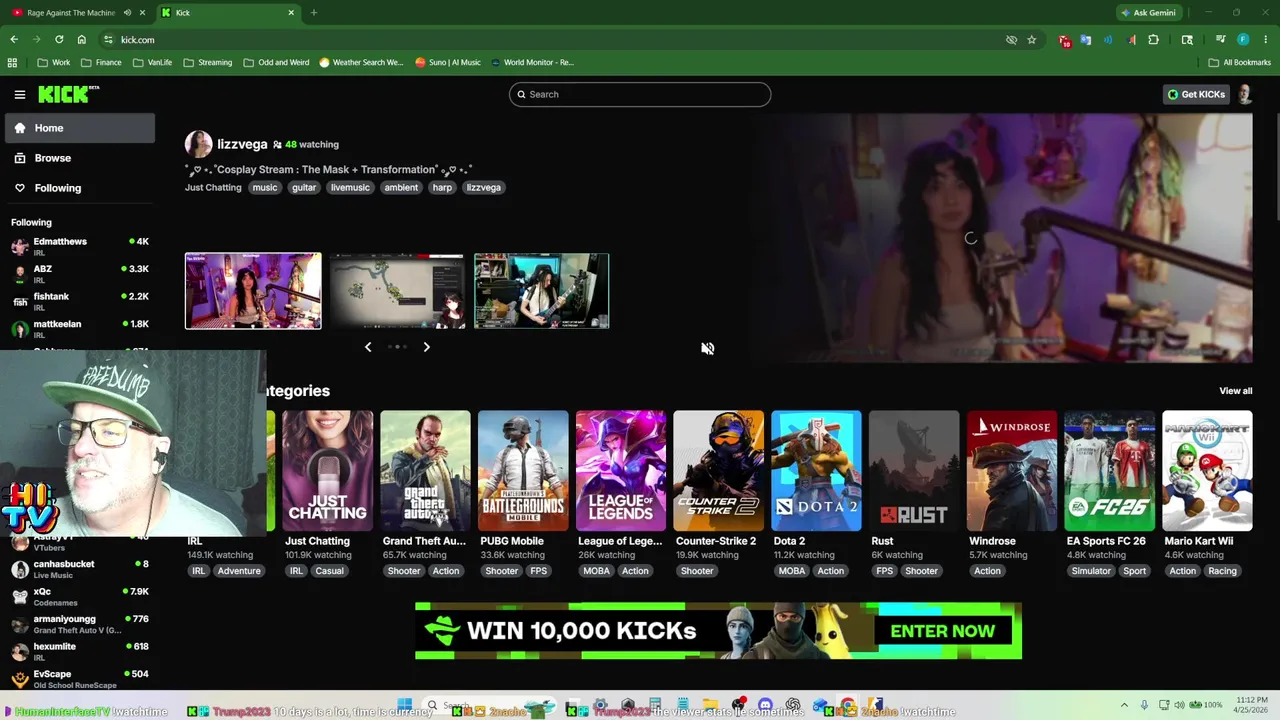Focus the Kick Search field
The width and height of the screenshot is (1280, 720).
(x=640, y=94)
